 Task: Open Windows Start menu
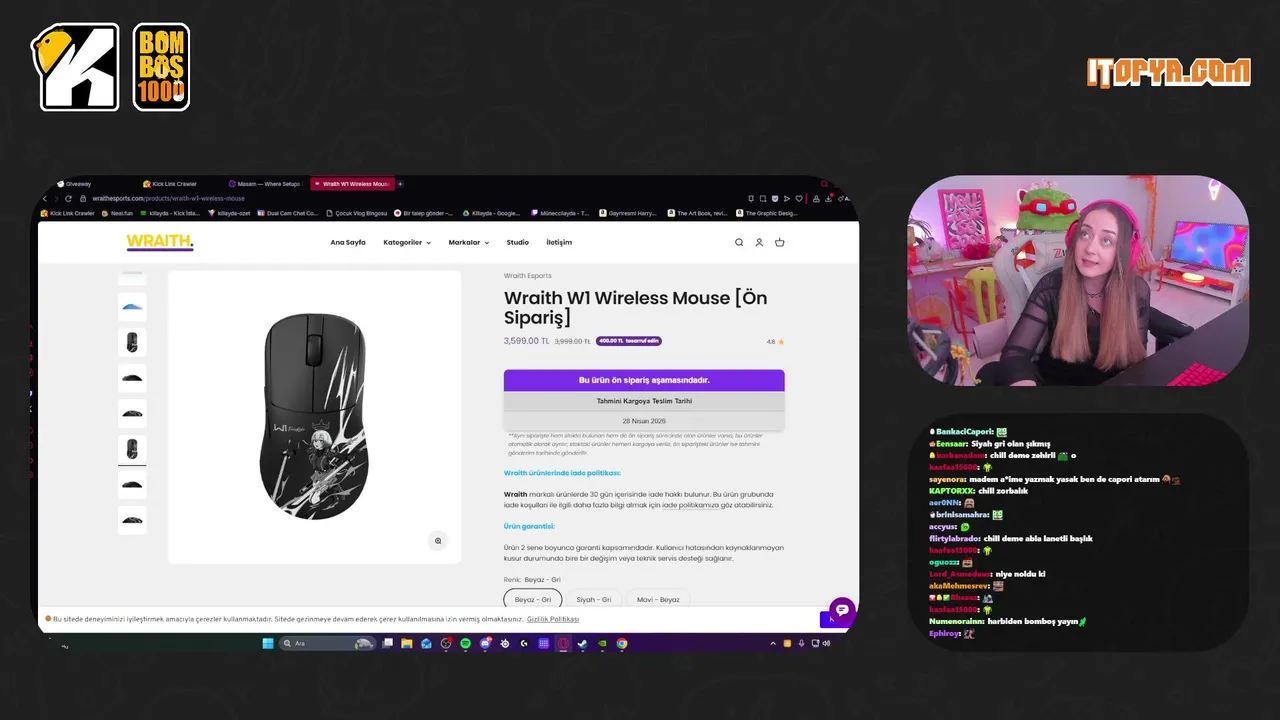click(x=268, y=643)
